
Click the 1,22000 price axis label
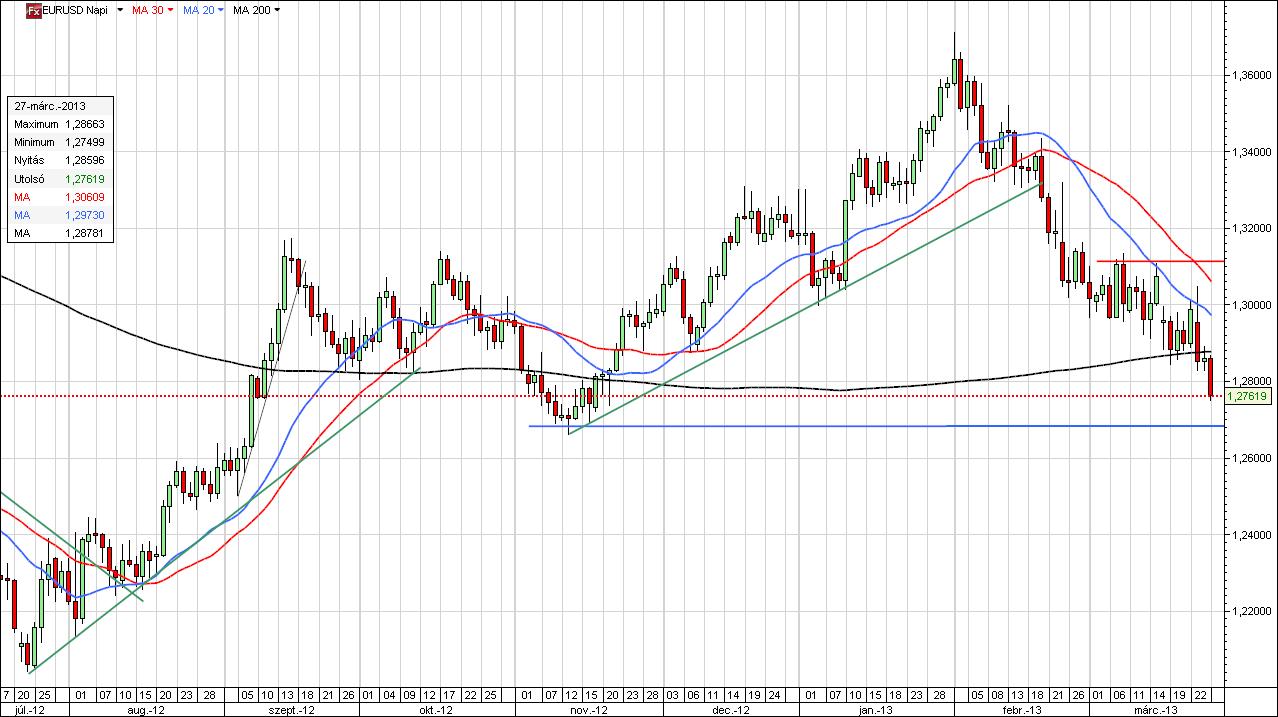click(x=1251, y=611)
